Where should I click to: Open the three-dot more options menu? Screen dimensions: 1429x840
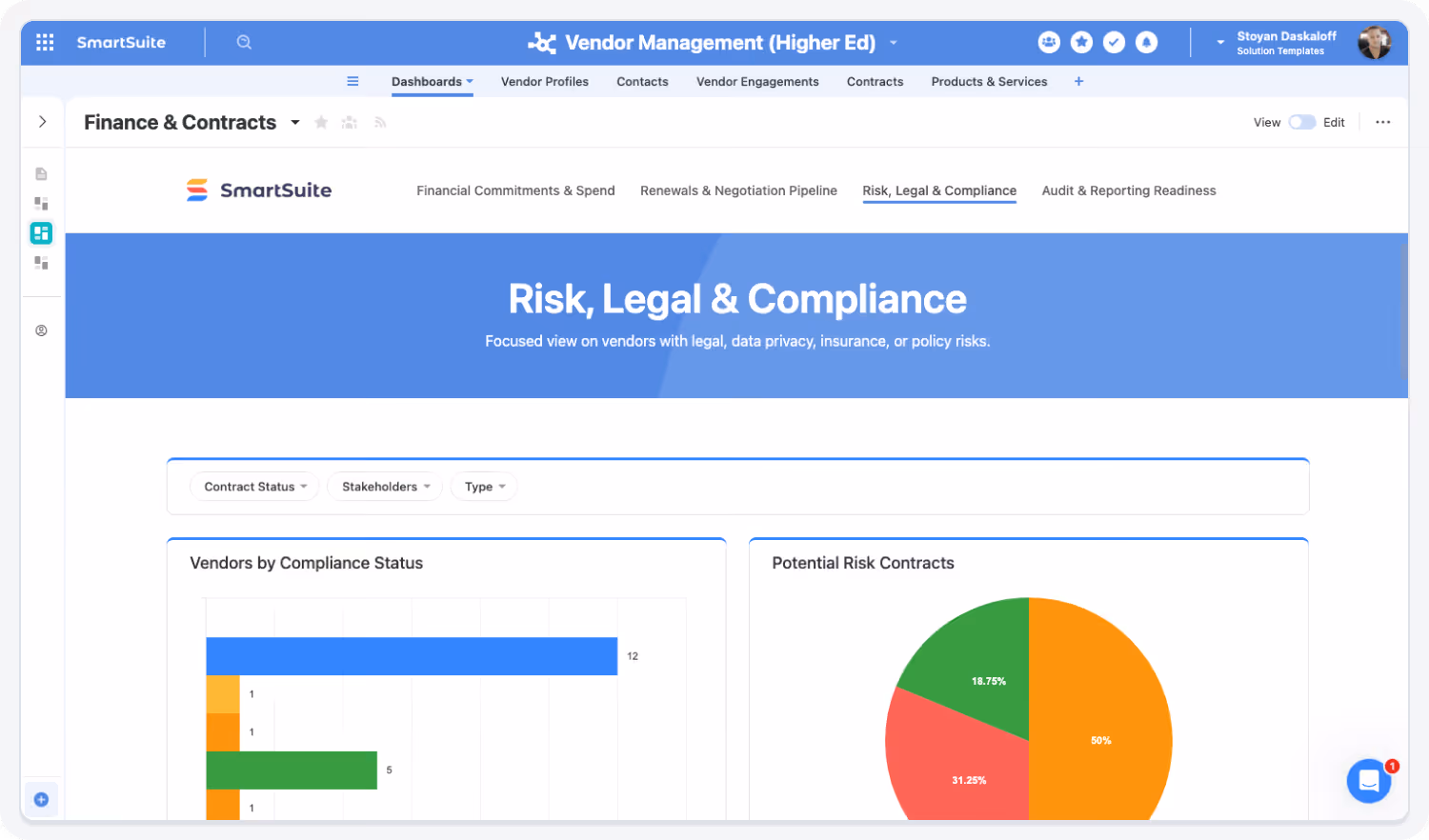coord(1383,122)
